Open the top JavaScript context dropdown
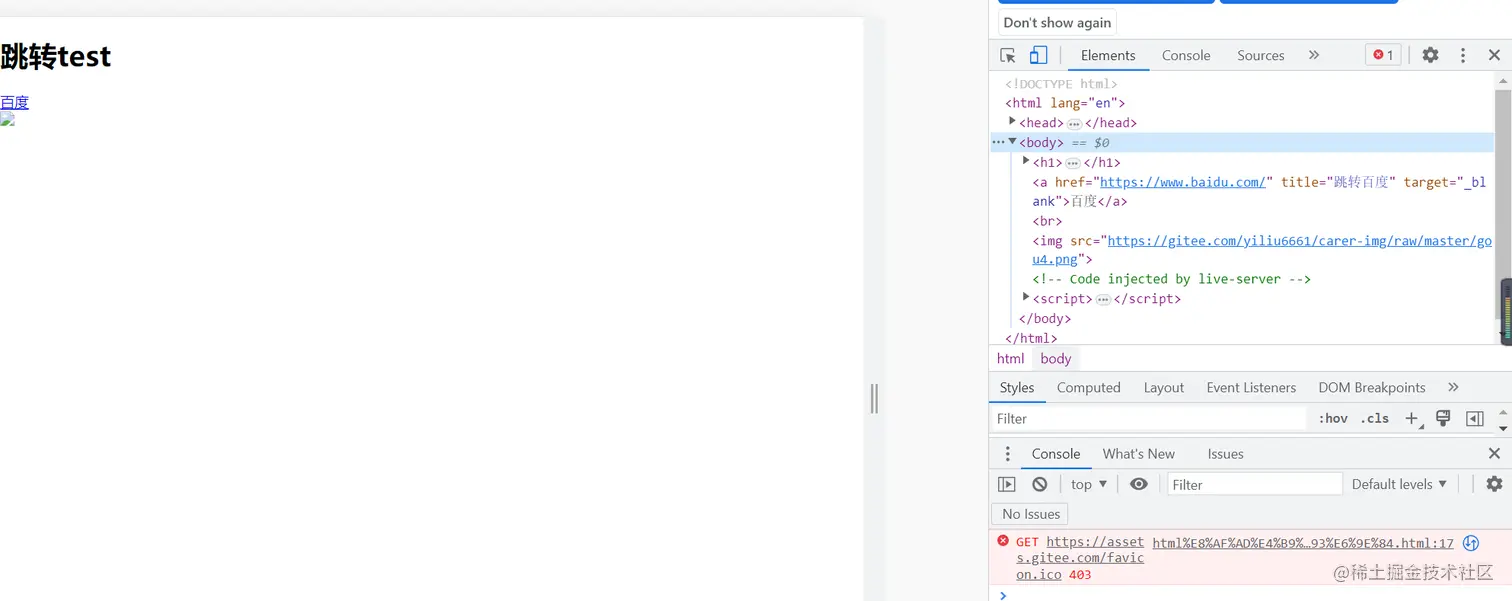The image size is (1512, 601). coord(1089,484)
